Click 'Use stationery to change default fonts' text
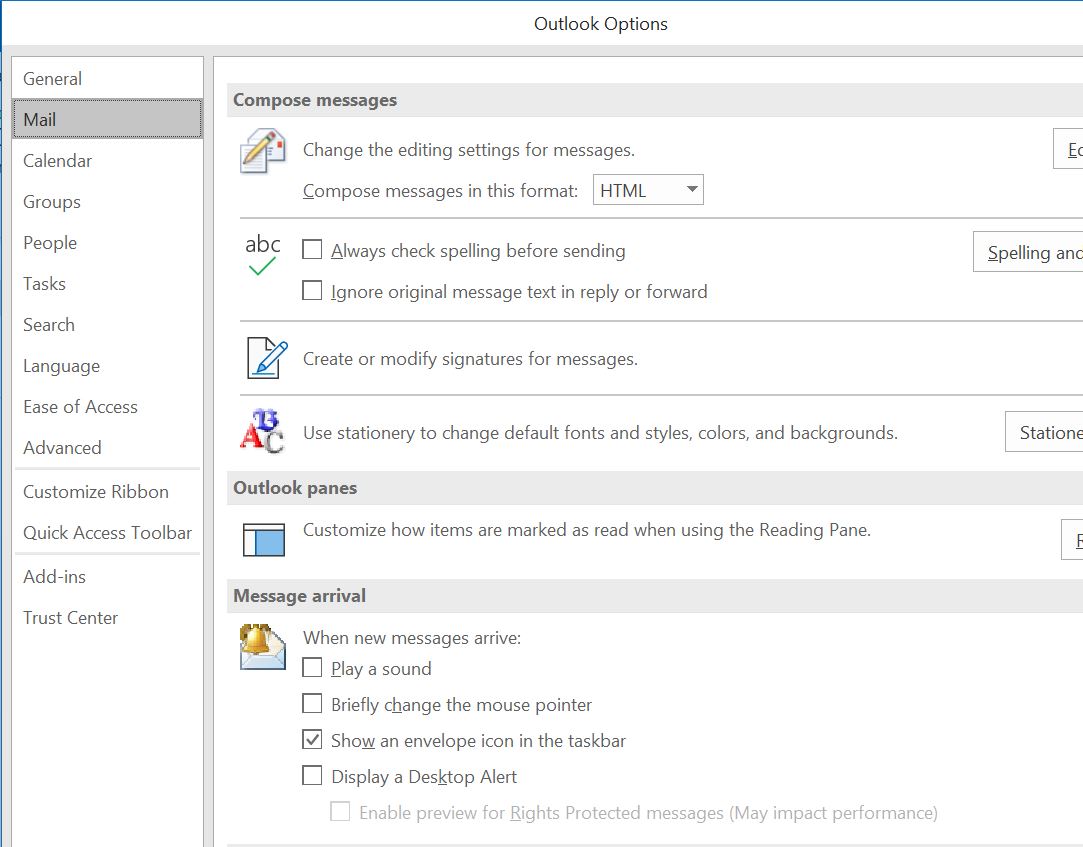 click(600, 433)
